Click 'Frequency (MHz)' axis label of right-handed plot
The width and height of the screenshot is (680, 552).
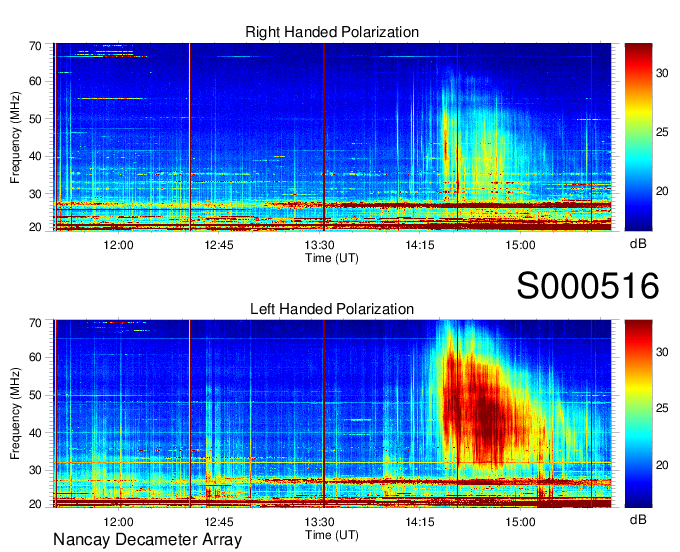15,137
